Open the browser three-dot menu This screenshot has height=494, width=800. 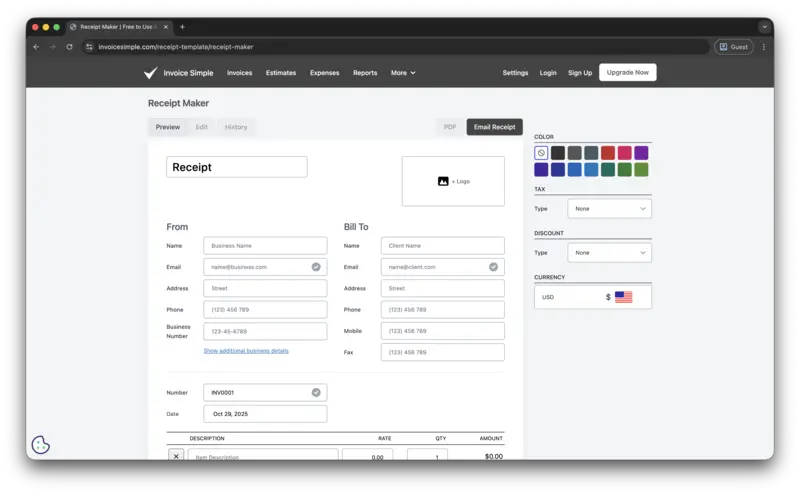764,47
